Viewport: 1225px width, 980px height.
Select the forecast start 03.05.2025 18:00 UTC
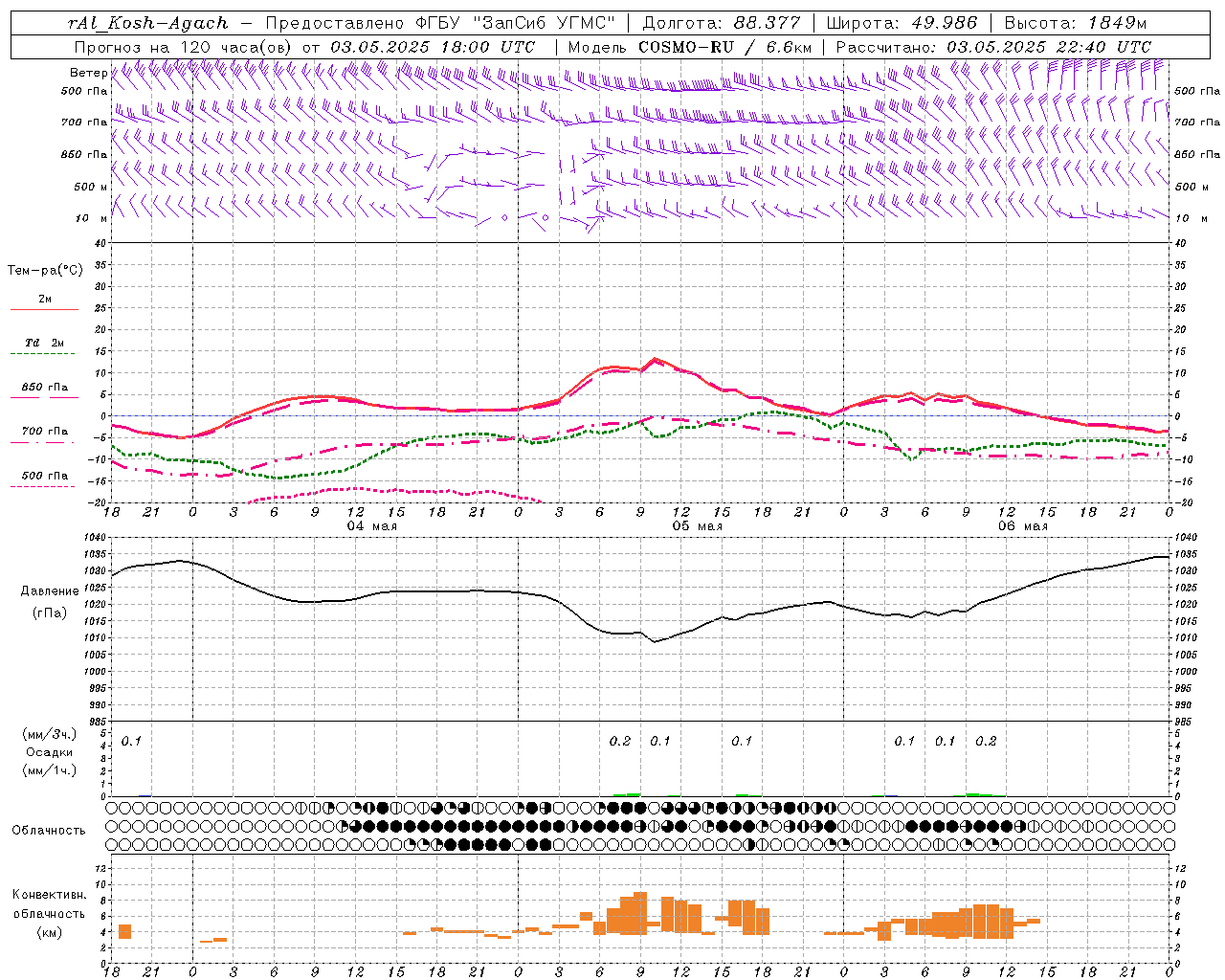434,47
